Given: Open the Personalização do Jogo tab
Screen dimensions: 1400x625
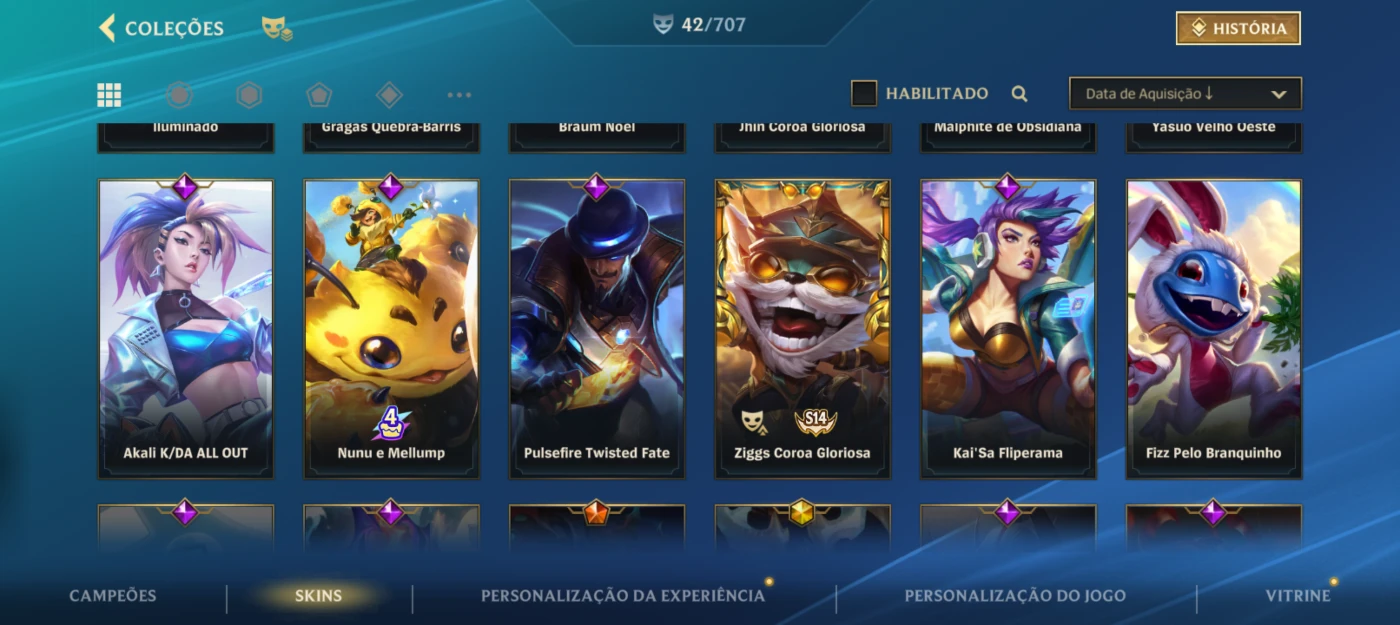Looking at the screenshot, I should (1015, 596).
